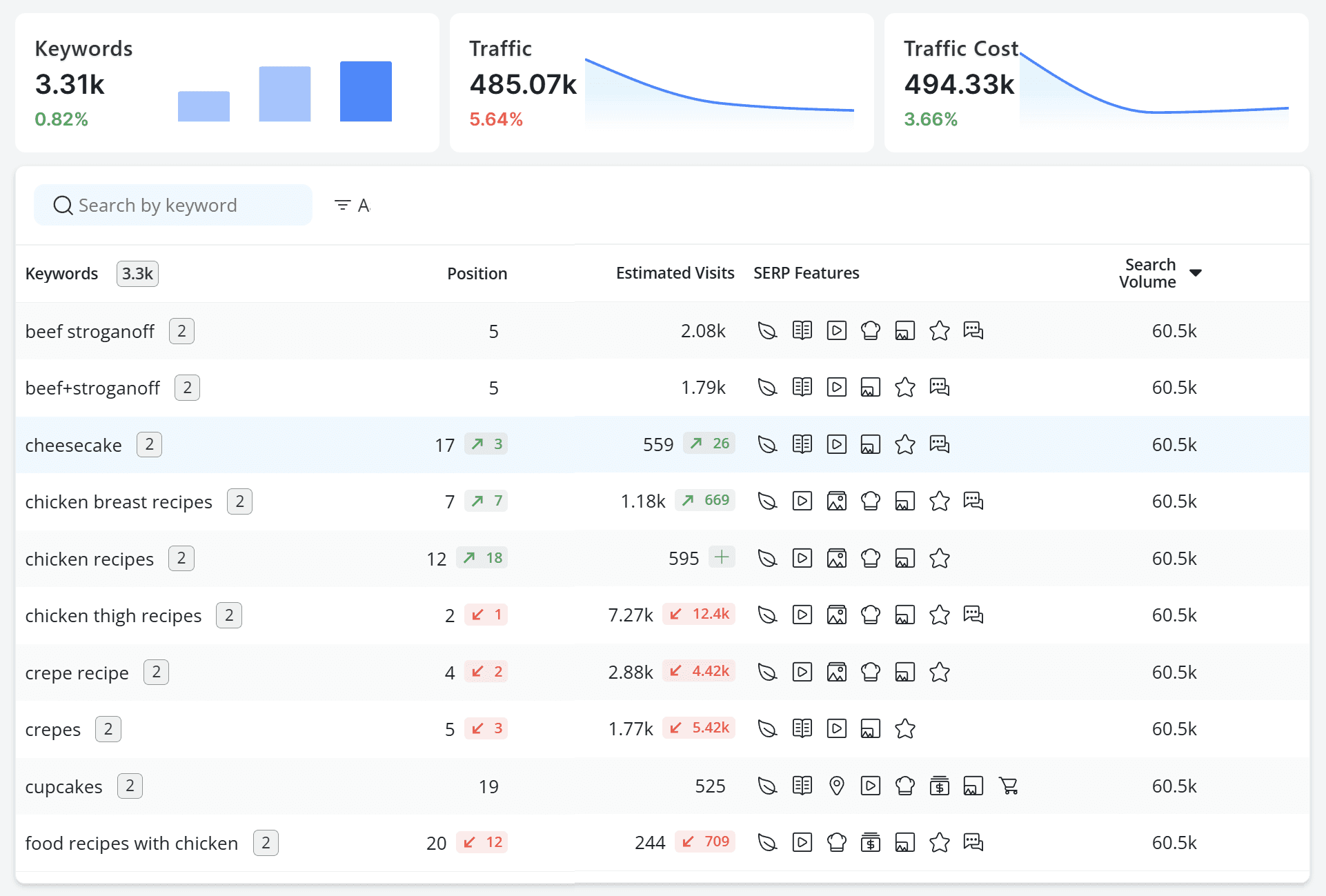Viewport: 1326px width, 896px height.
Task: Click the leaf icon in the crepe recipe row
Action: [x=767, y=672]
